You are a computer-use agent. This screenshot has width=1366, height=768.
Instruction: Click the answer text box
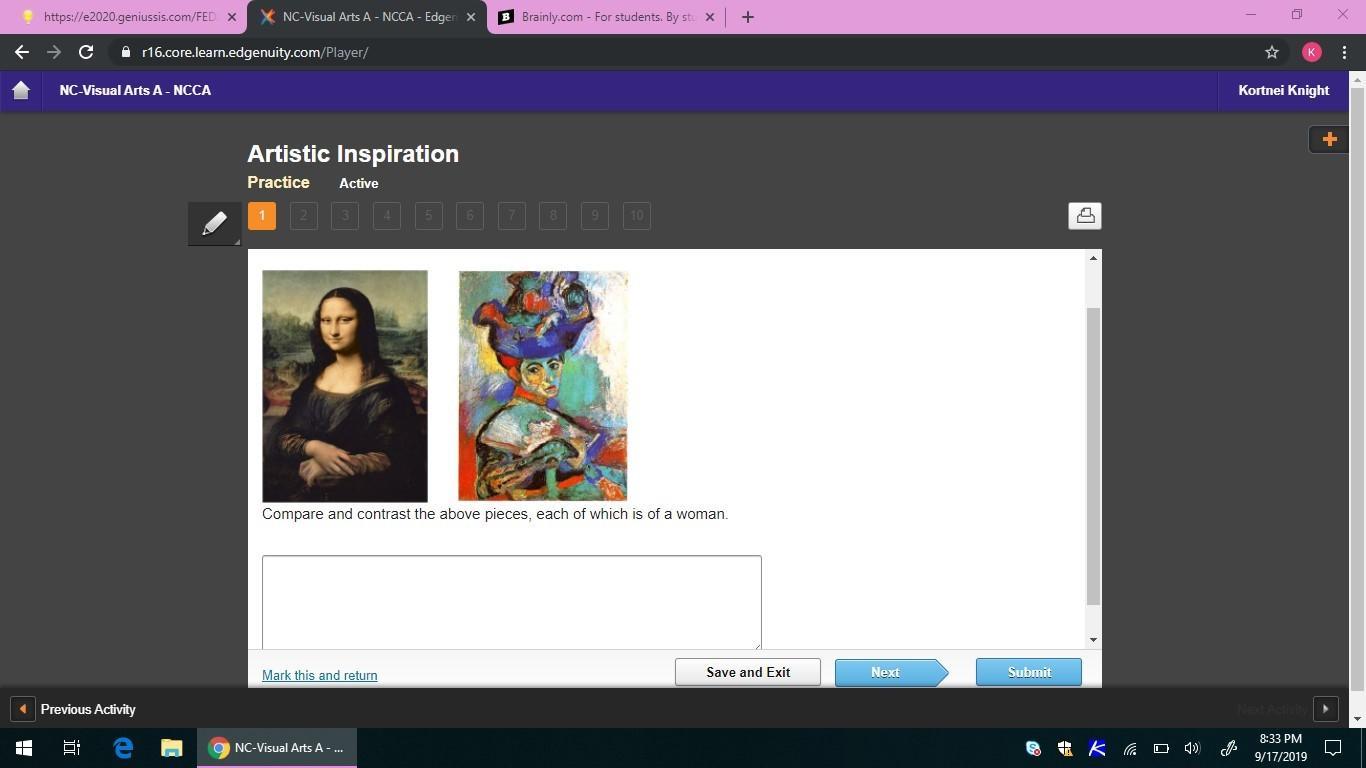point(512,602)
